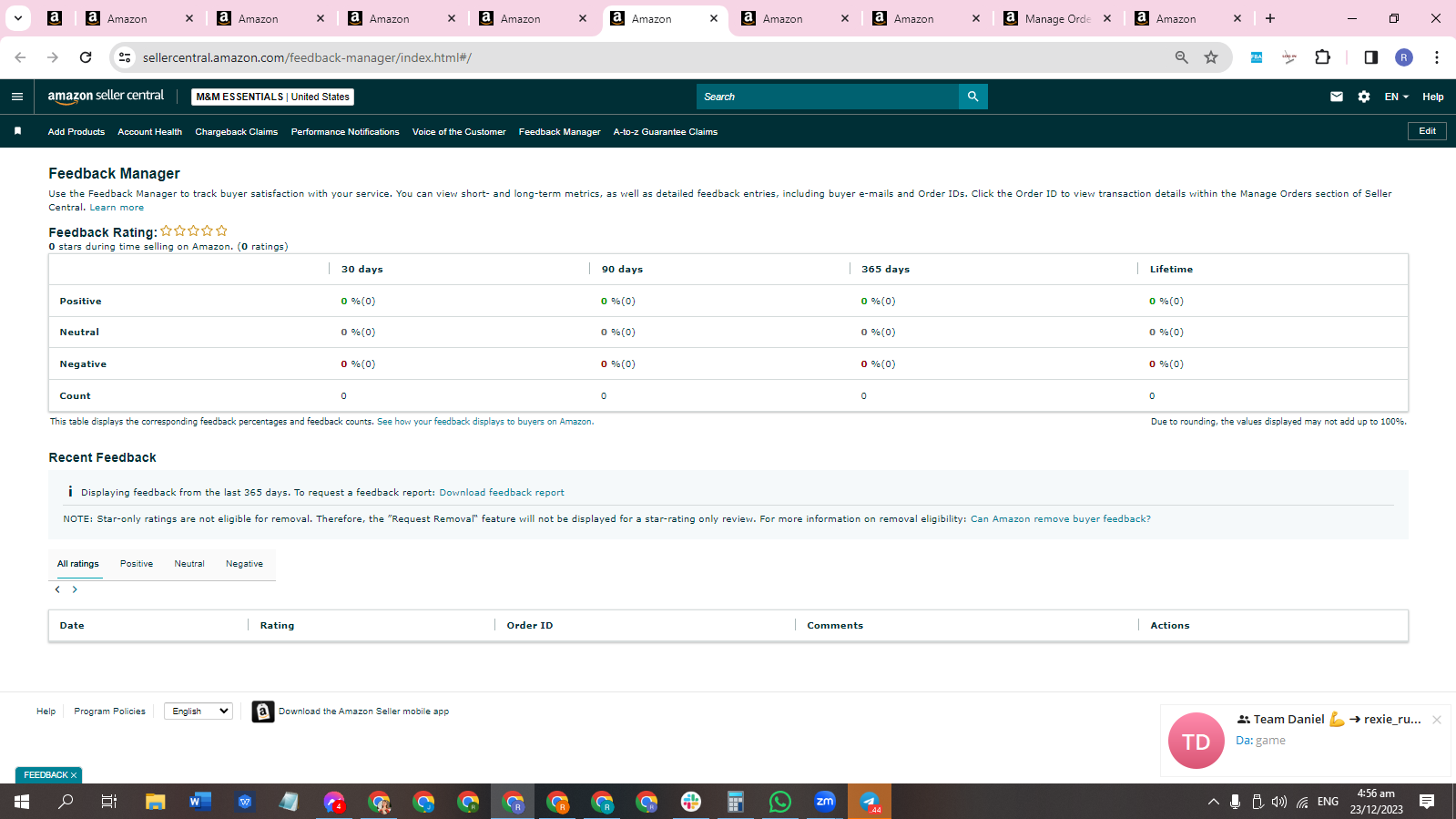Open Add Products menu item
The height and width of the screenshot is (819, 1456).
point(76,132)
